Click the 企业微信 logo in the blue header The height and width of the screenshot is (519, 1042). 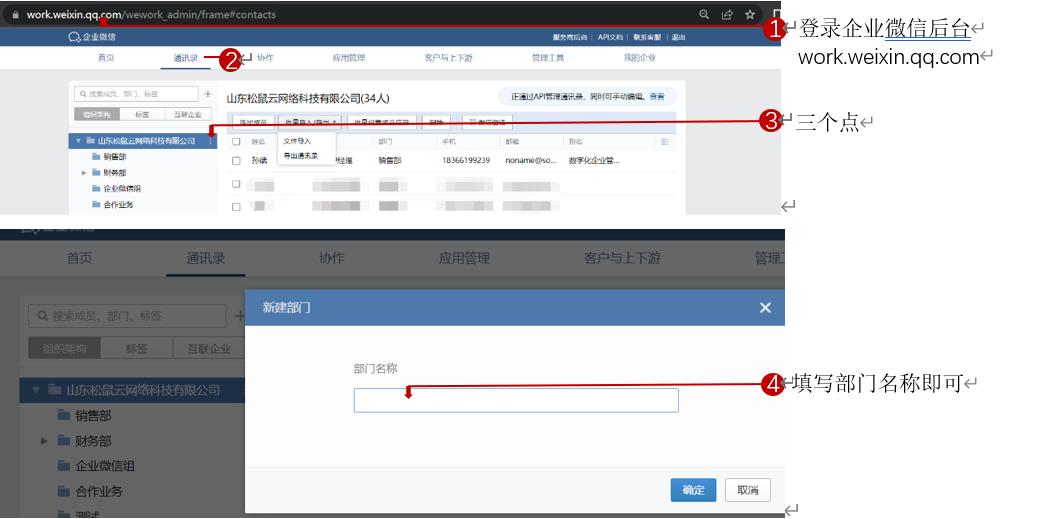[x=92, y=37]
